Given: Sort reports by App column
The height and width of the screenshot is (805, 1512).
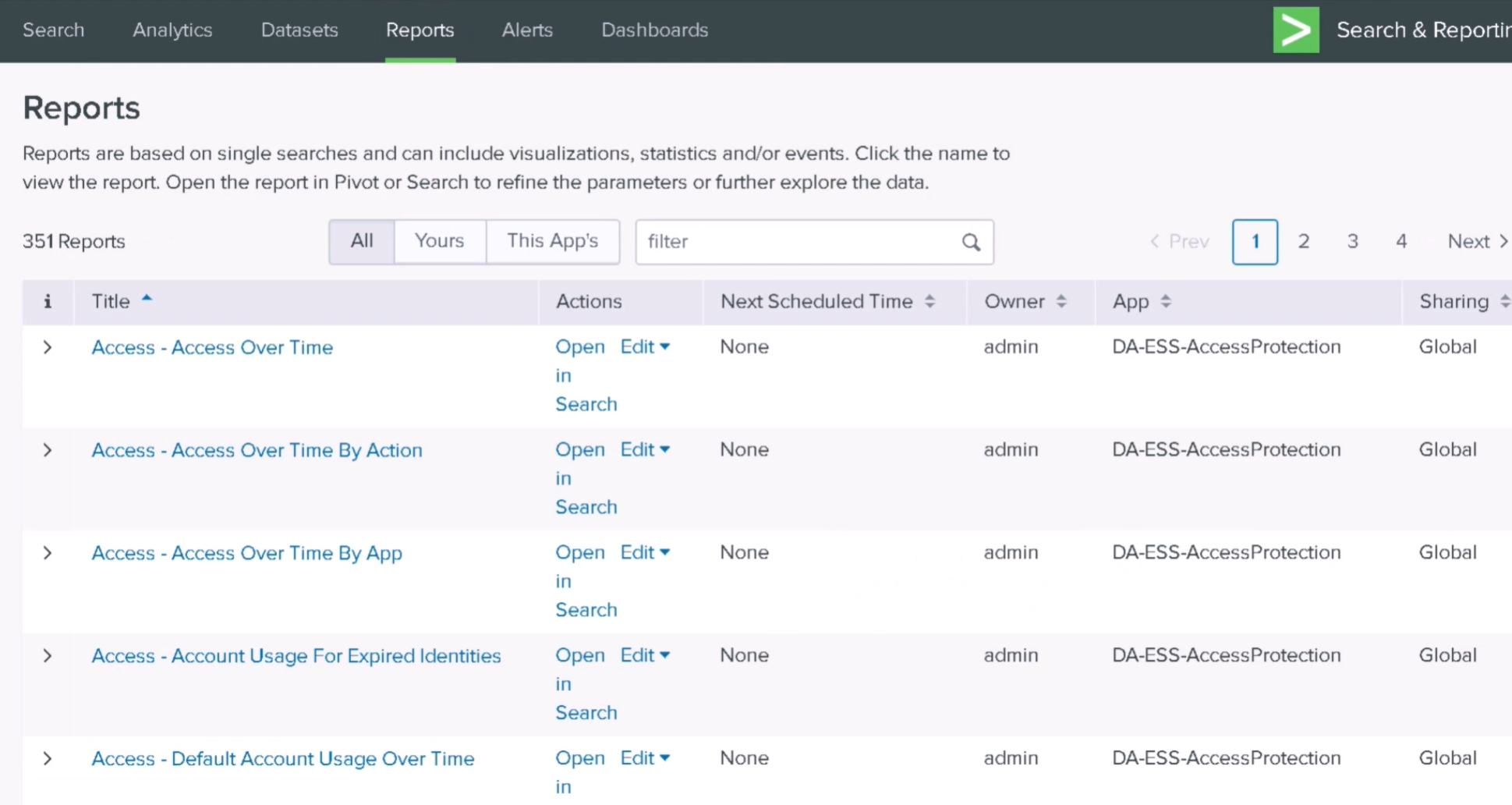Looking at the screenshot, I should point(1166,302).
